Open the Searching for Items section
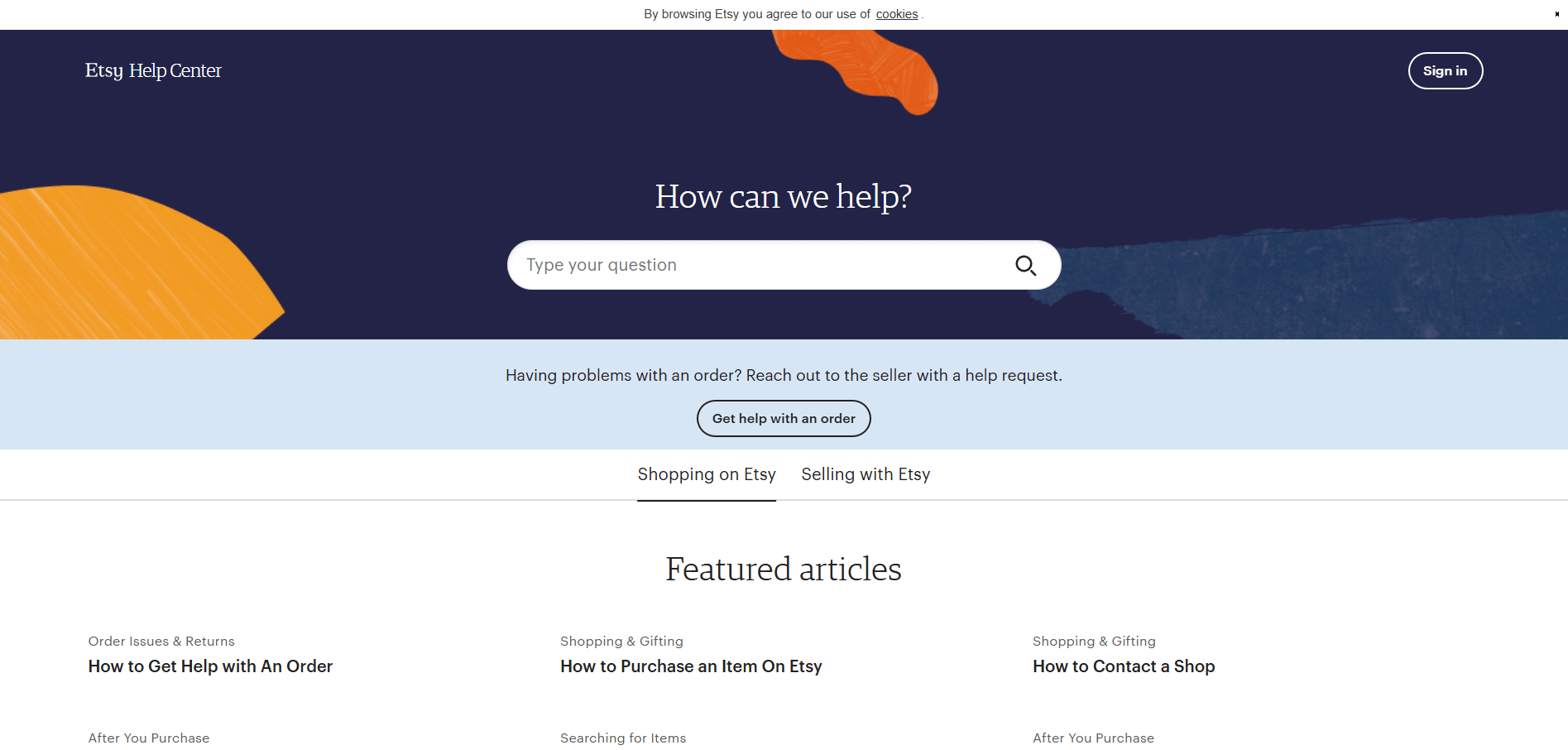 click(623, 738)
